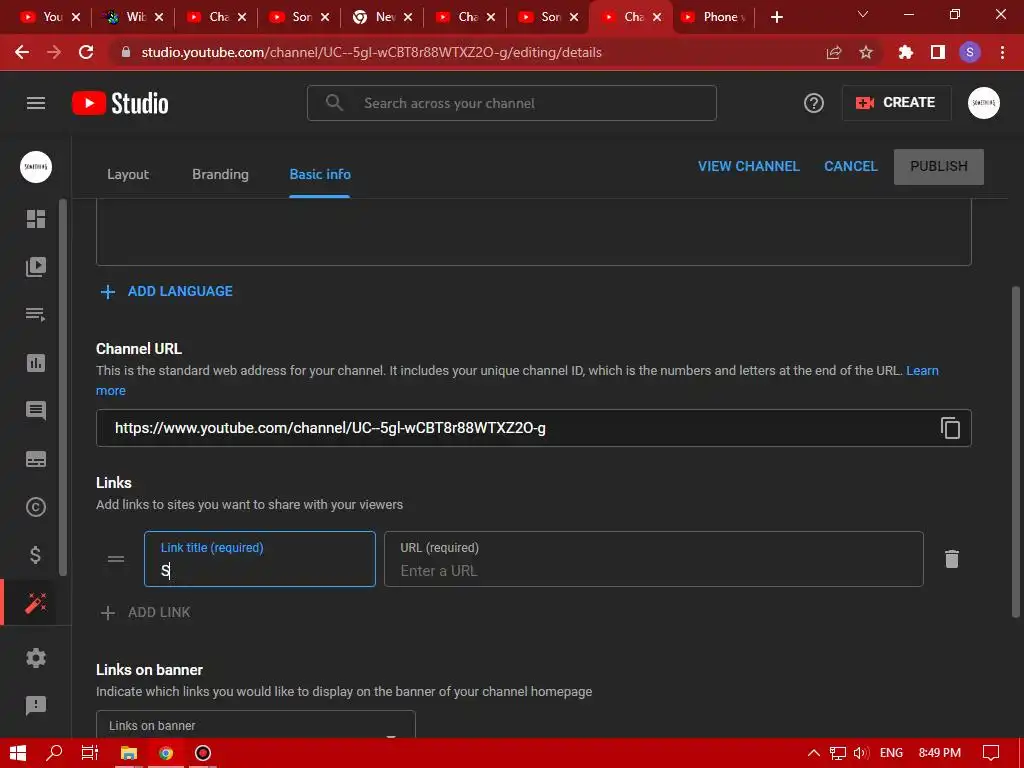The image size is (1024, 768).
Task: Open Chrome three-dot menu
Action: 1002,52
